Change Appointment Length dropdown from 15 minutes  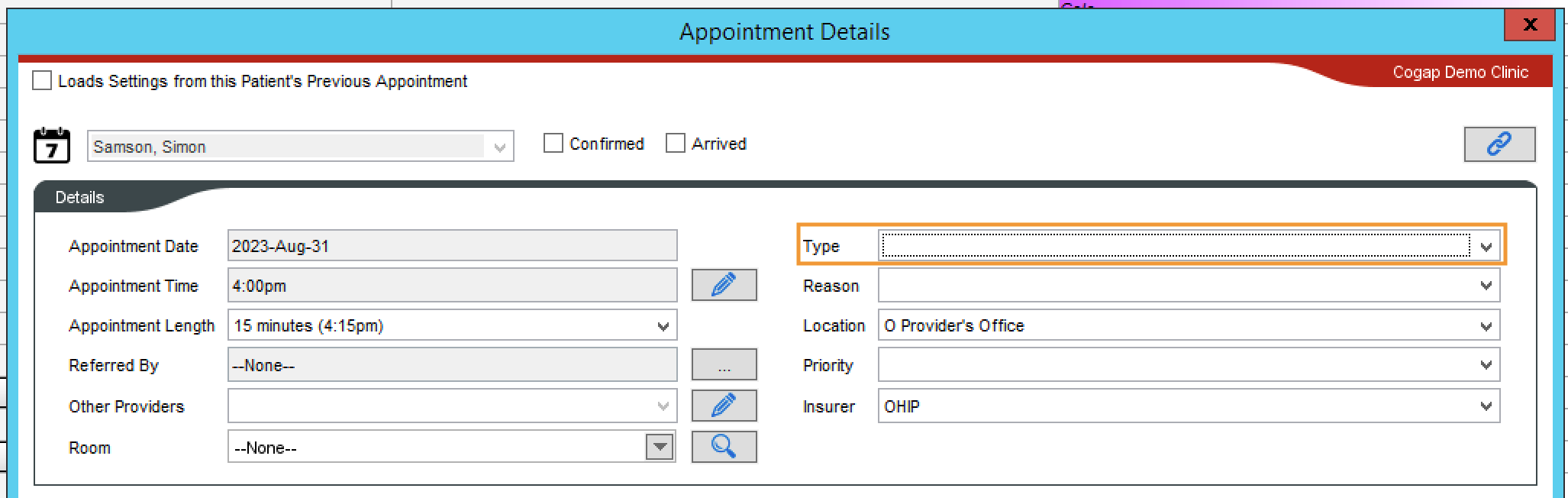click(452, 325)
